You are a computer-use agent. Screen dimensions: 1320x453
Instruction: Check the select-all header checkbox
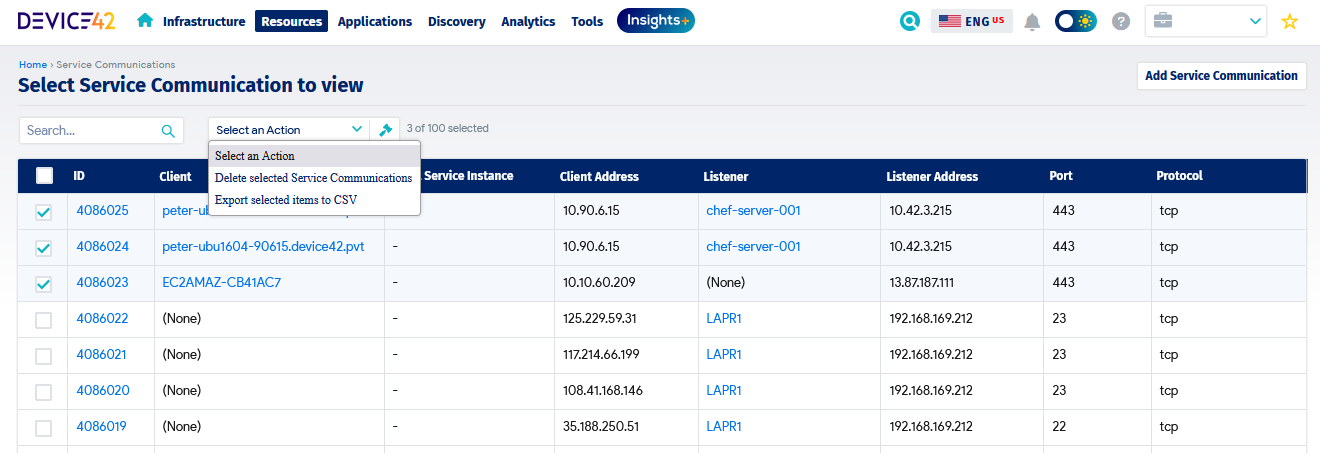(44, 176)
